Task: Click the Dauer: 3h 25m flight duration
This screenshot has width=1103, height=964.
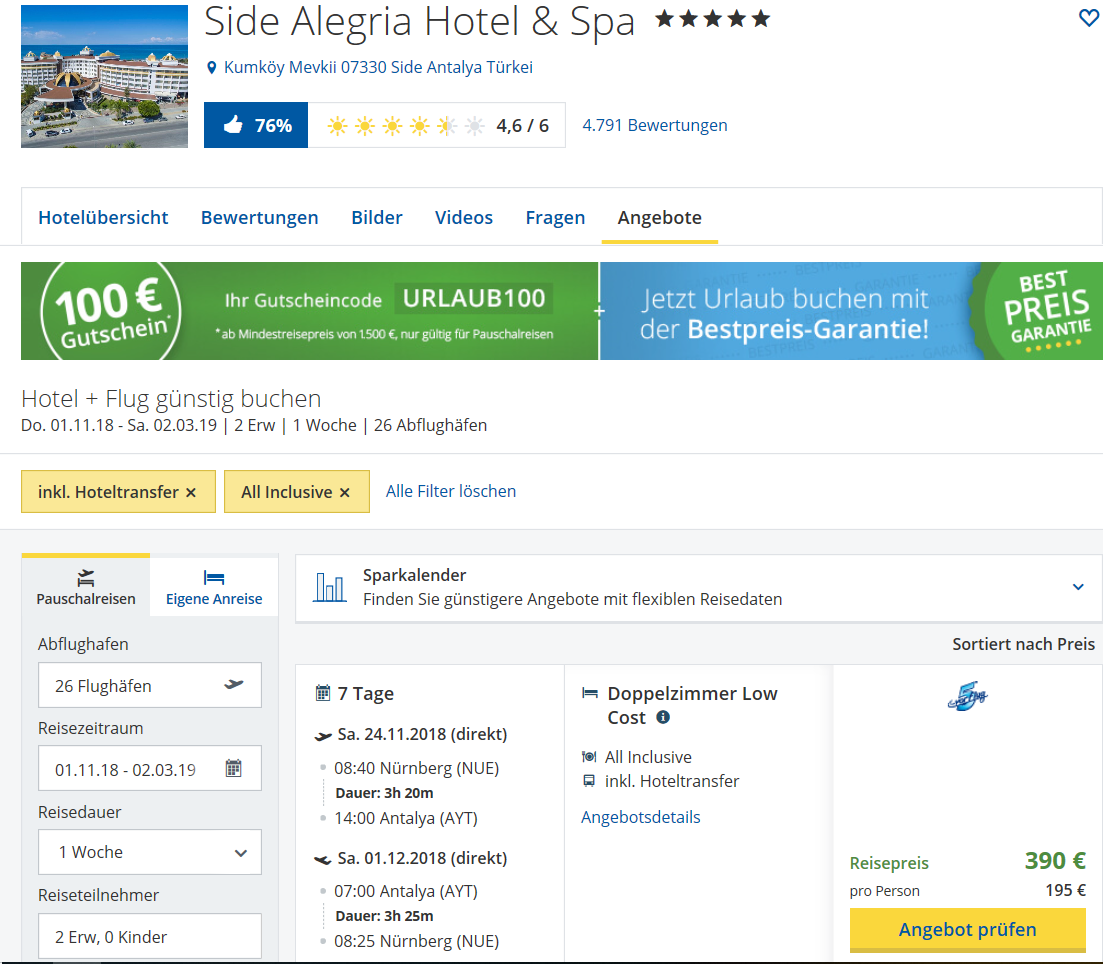Action: tap(384, 916)
